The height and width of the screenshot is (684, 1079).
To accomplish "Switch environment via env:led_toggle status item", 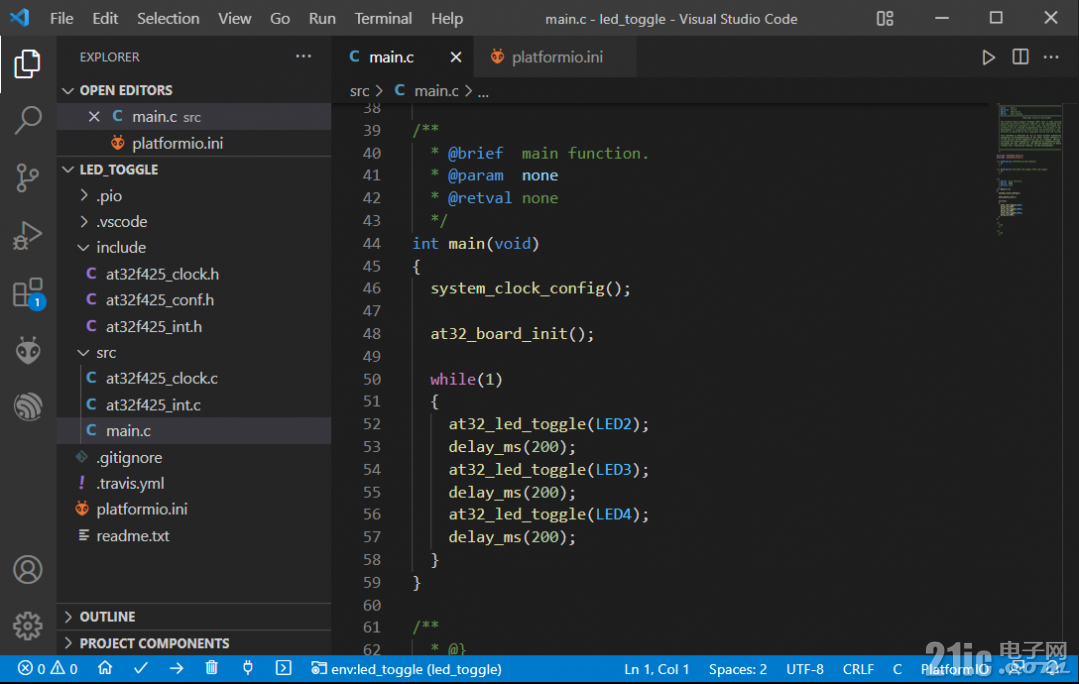I will (x=407, y=668).
